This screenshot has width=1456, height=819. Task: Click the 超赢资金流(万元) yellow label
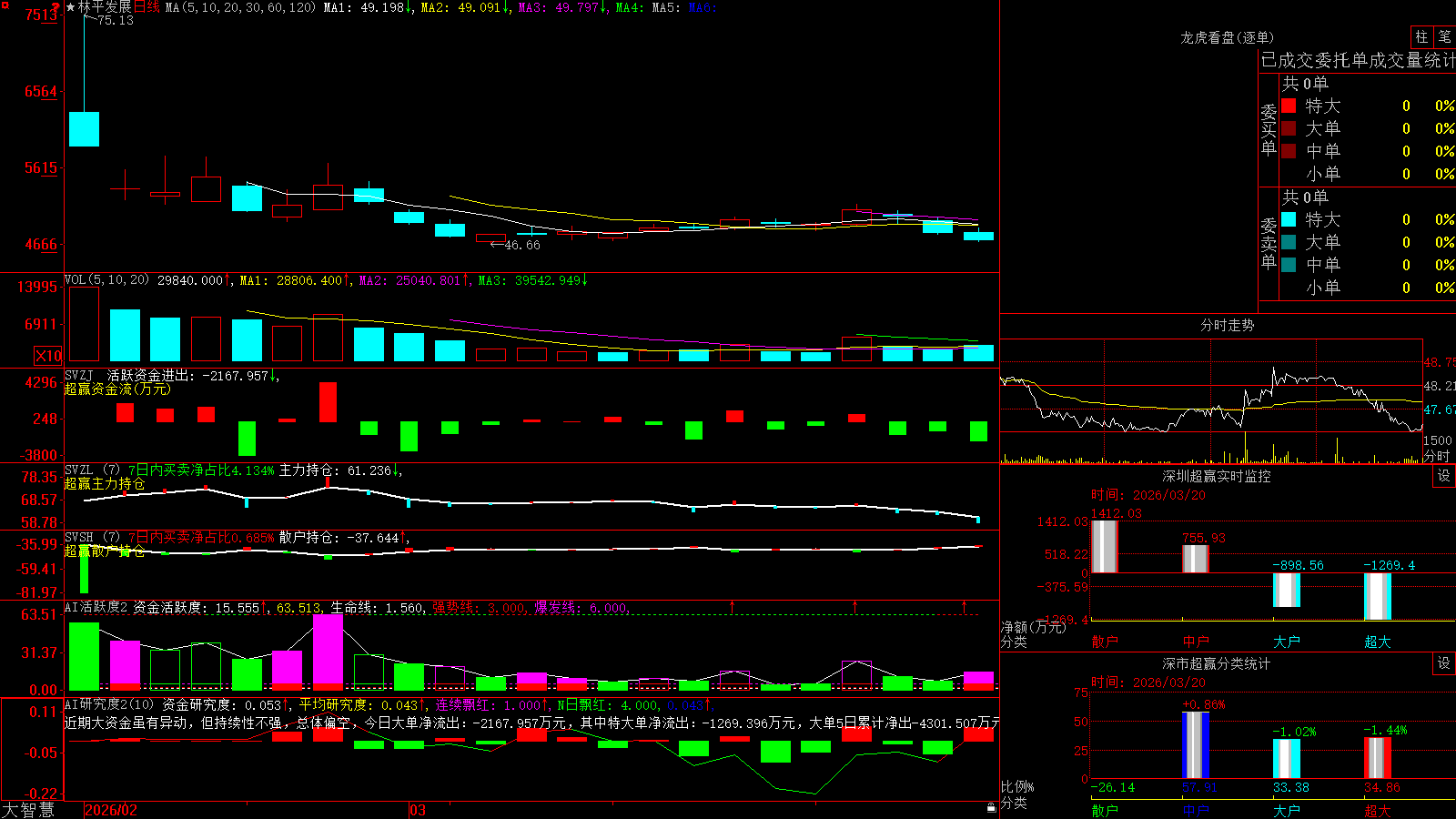coord(117,389)
